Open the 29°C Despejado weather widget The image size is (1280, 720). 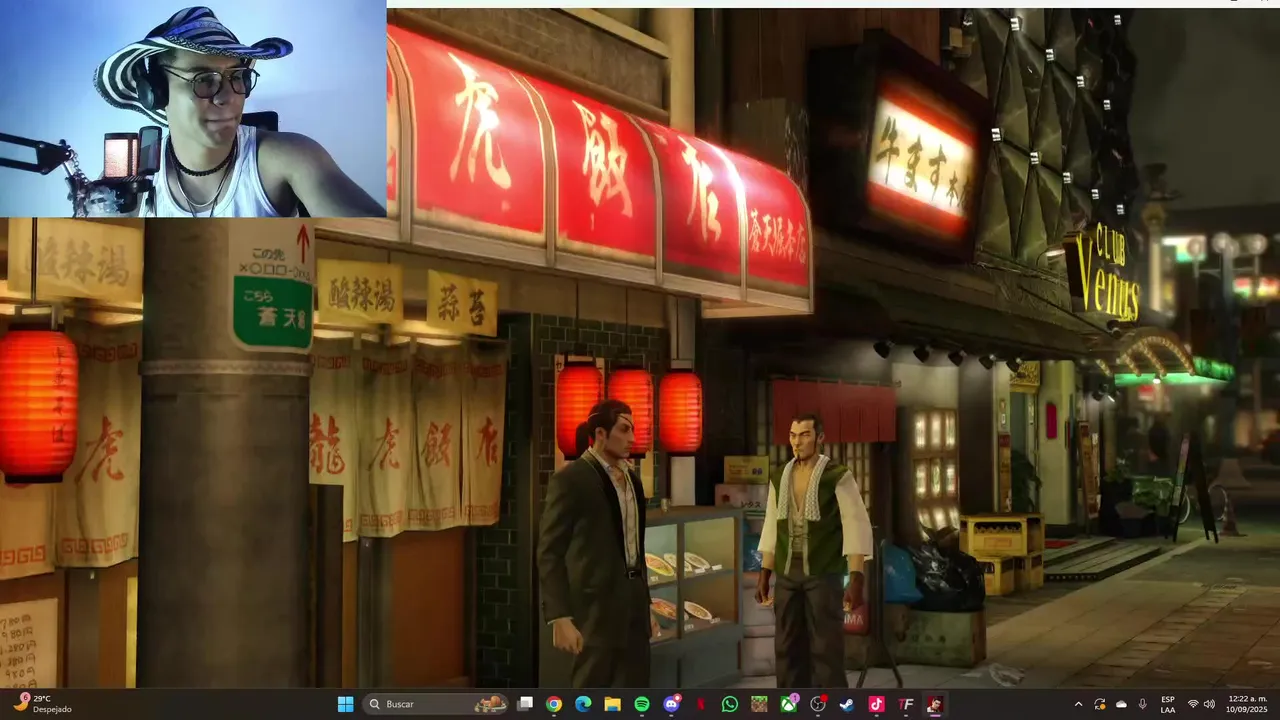45,704
